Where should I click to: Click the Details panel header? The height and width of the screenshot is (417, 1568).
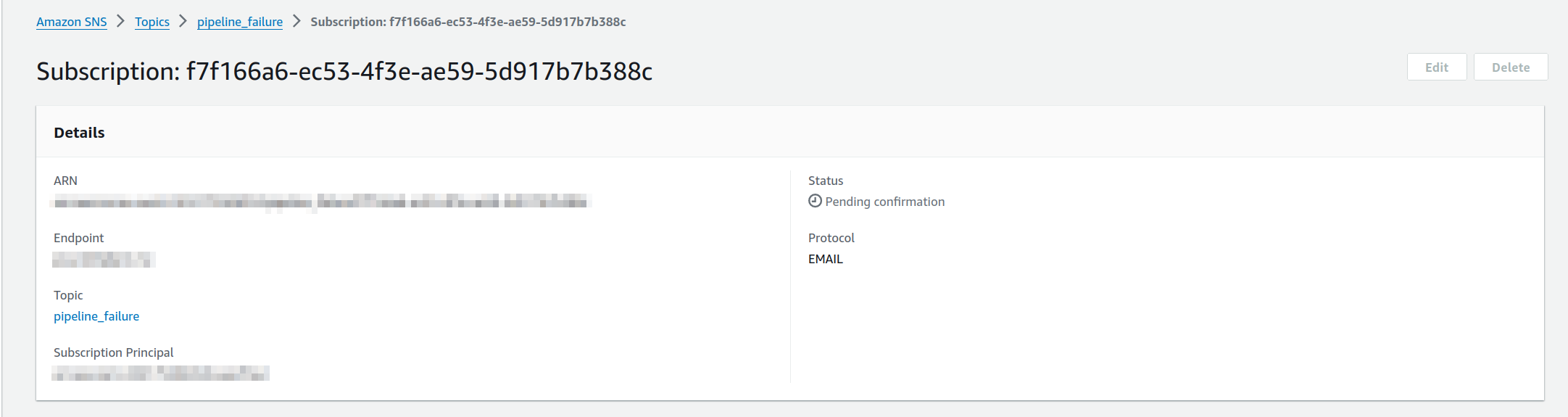click(790, 132)
